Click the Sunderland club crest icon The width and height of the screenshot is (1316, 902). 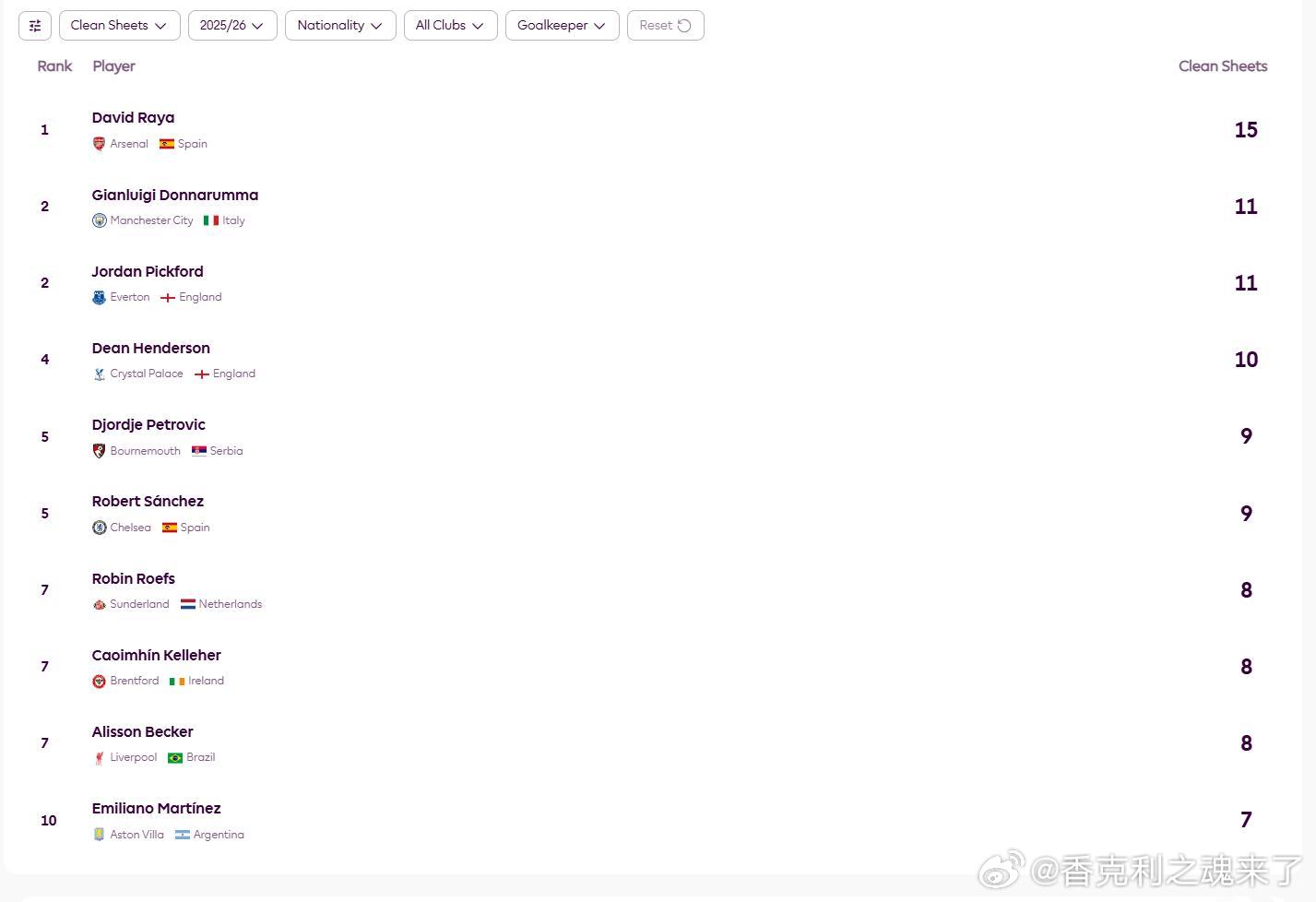pos(99,604)
